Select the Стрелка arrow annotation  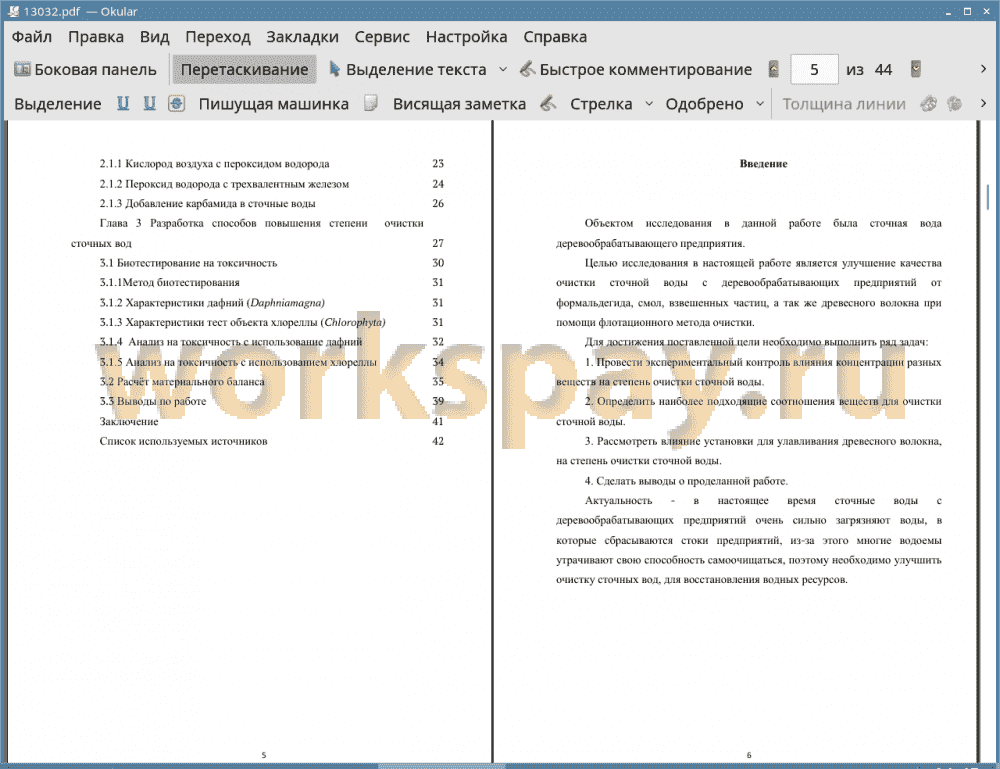tap(601, 104)
